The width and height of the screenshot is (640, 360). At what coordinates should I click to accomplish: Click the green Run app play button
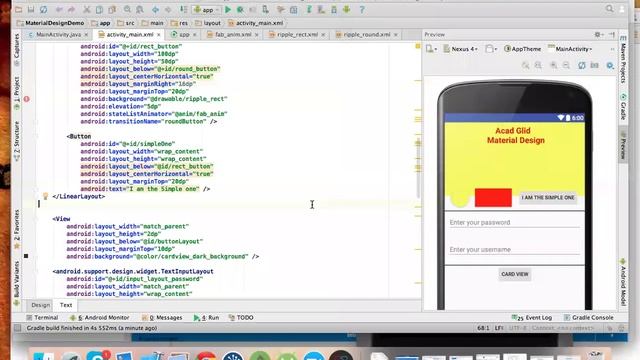click(x=228, y=9)
